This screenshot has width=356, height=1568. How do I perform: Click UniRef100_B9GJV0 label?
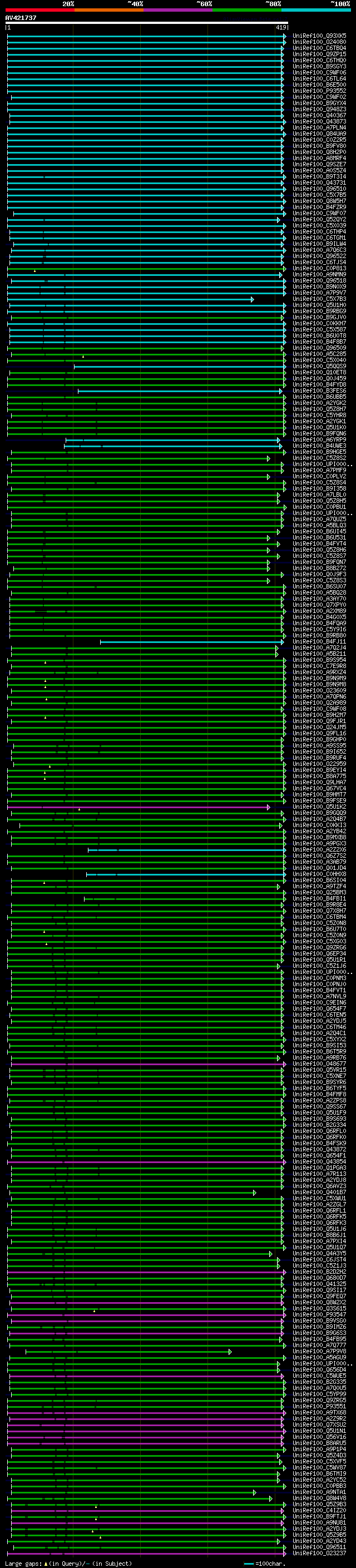click(319, 318)
